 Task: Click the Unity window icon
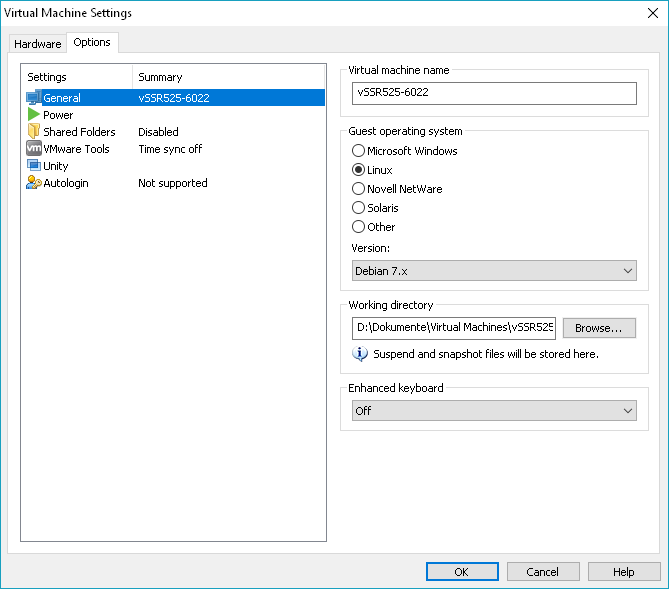click(x=33, y=166)
